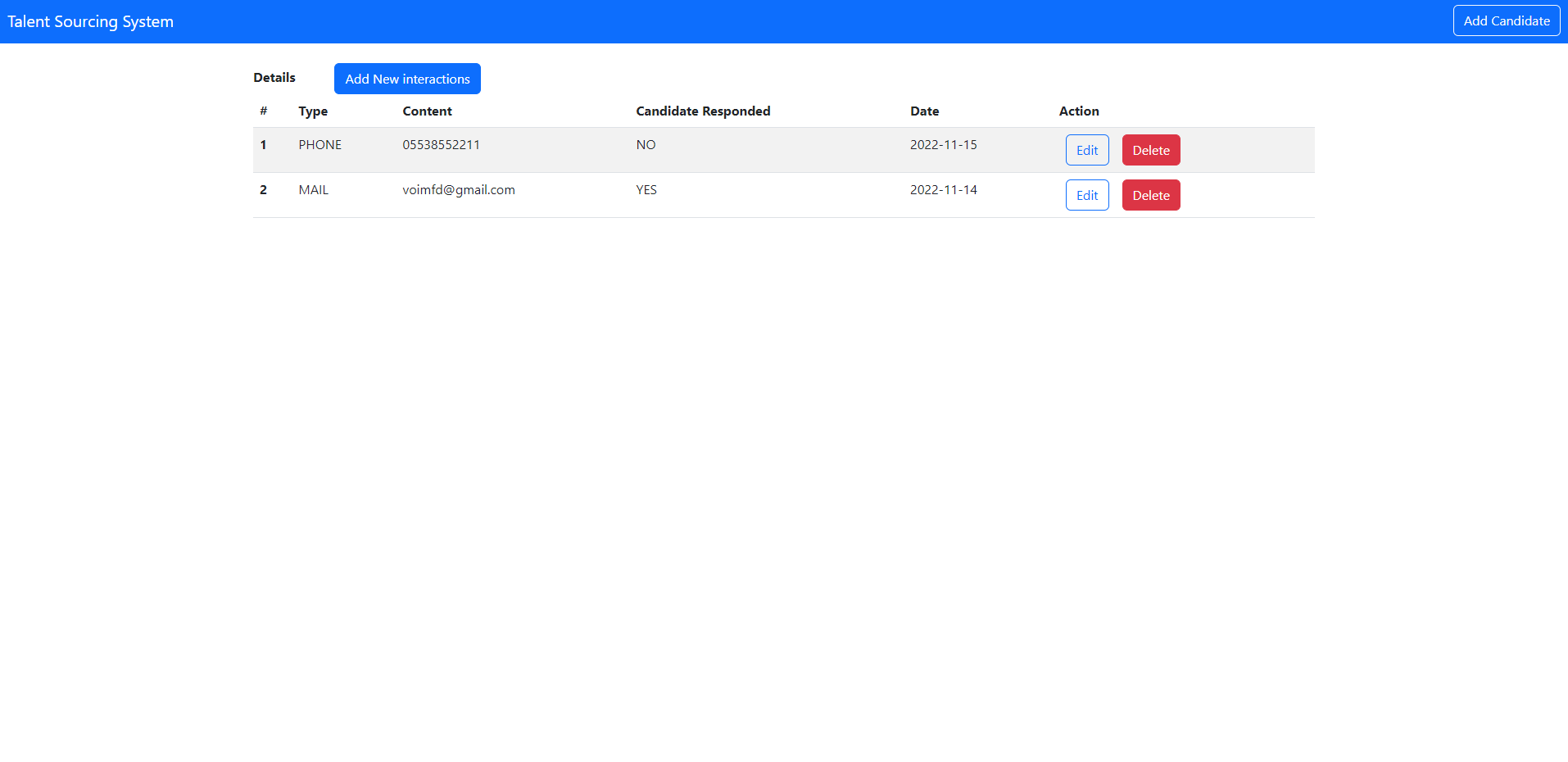Select the email voimfd@gmail.com
Viewport: 1568px width, 762px height.
click(x=459, y=189)
